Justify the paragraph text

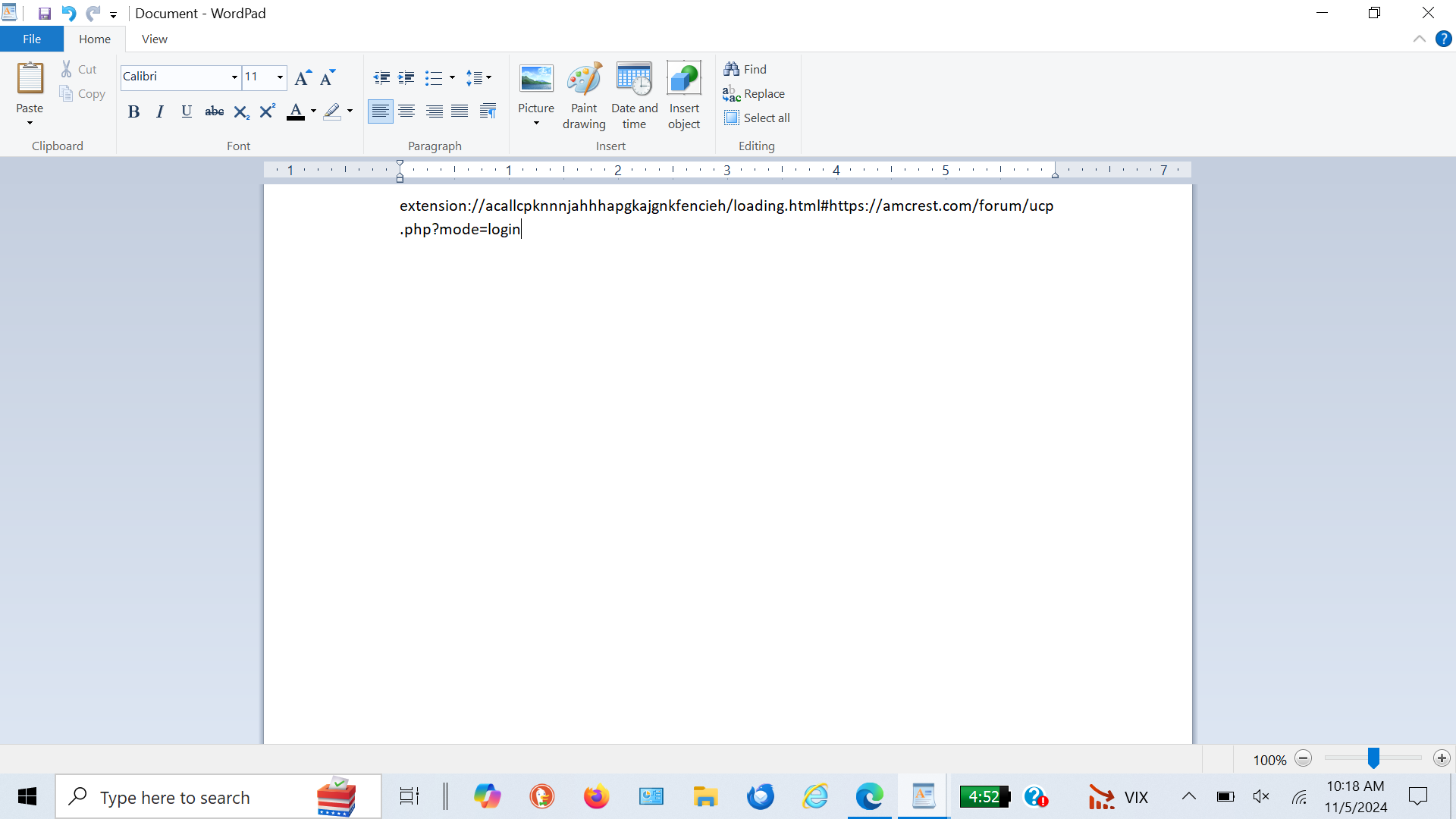click(460, 112)
